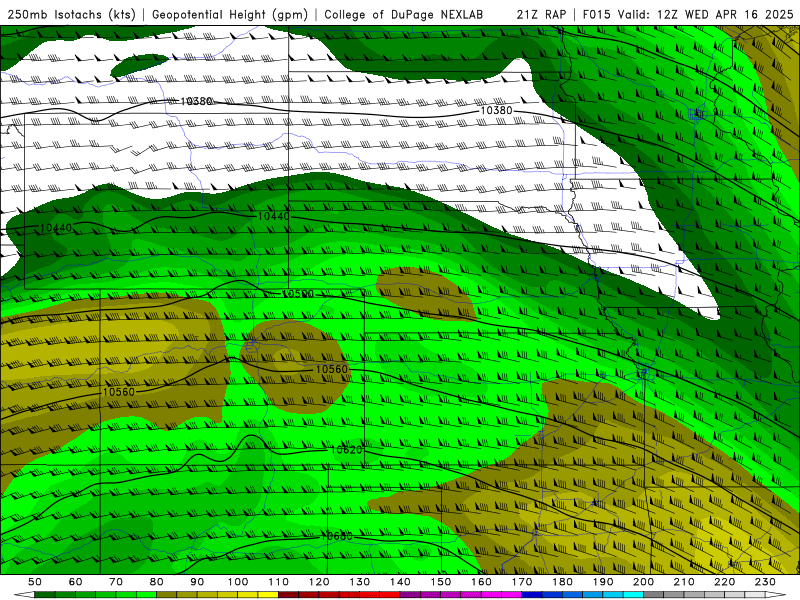Click the 200 knot color bar label
The image size is (800, 600).
pyautogui.click(x=644, y=582)
